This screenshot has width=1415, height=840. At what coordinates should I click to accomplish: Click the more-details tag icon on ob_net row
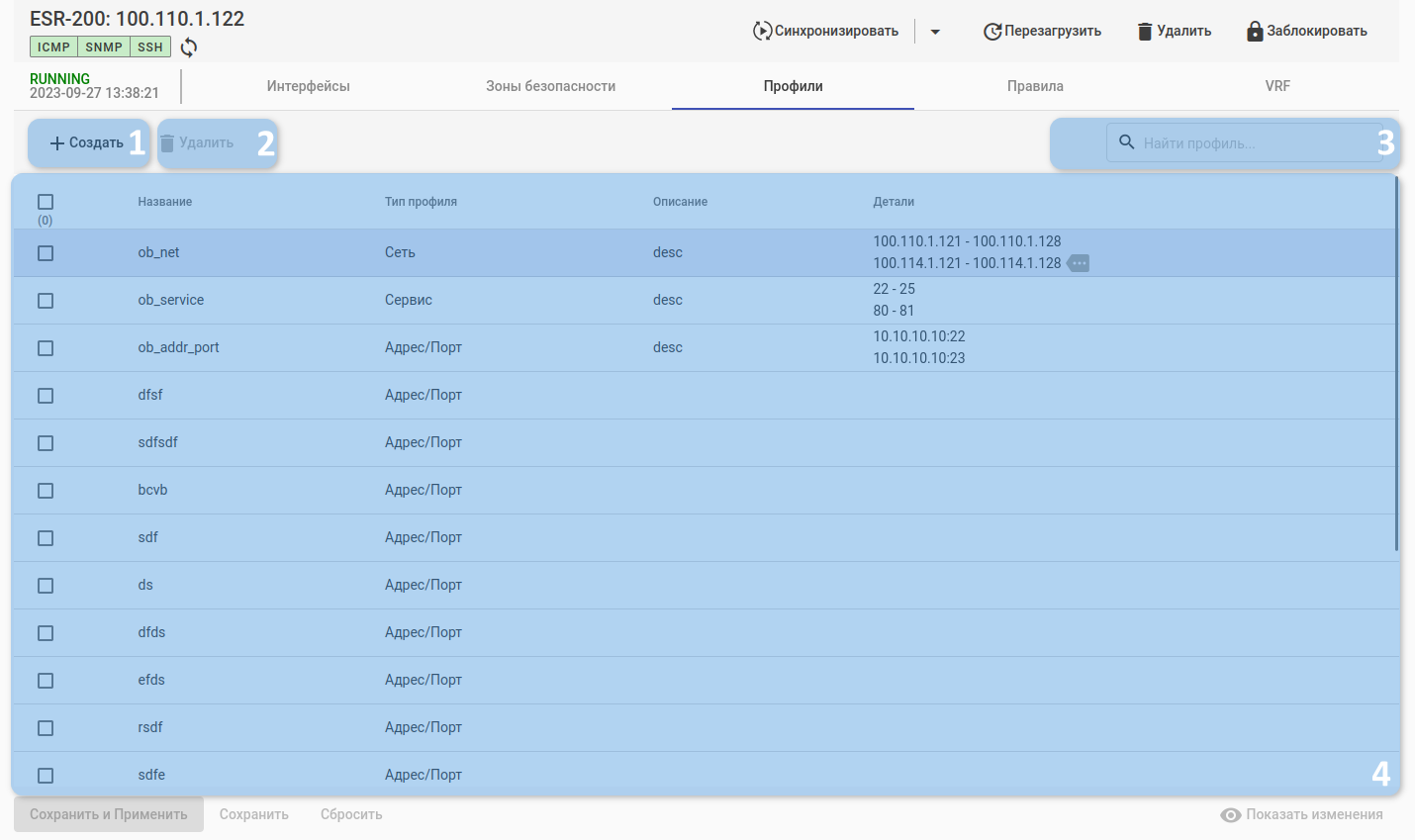(x=1079, y=263)
